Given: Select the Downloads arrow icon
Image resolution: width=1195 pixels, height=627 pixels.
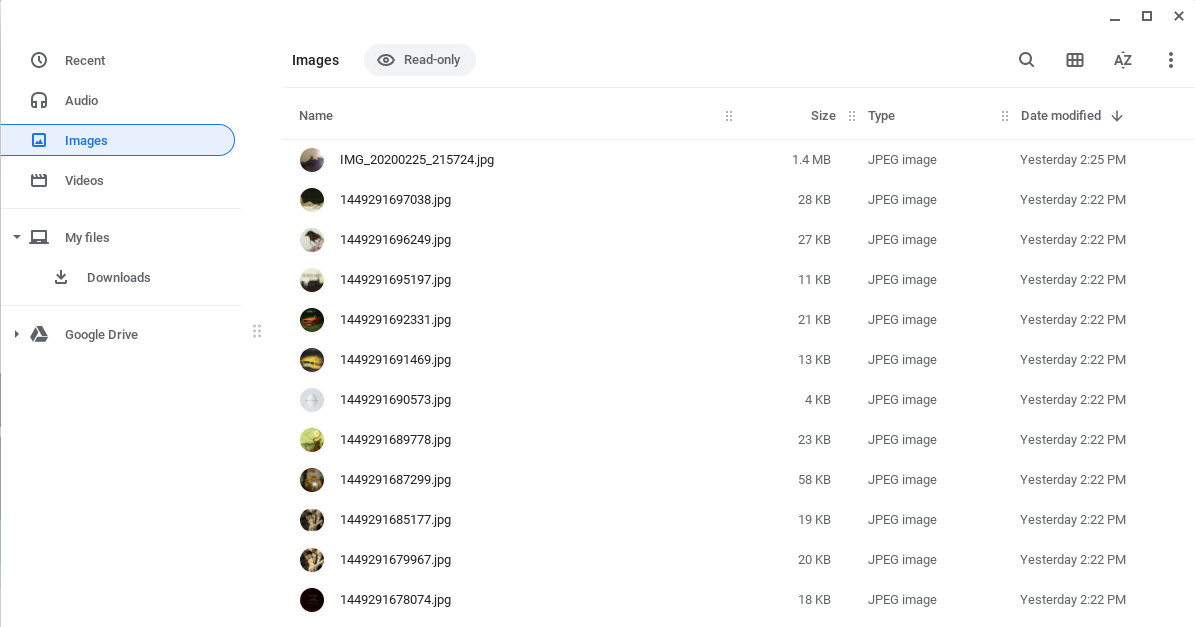Looking at the screenshot, I should coord(61,277).
